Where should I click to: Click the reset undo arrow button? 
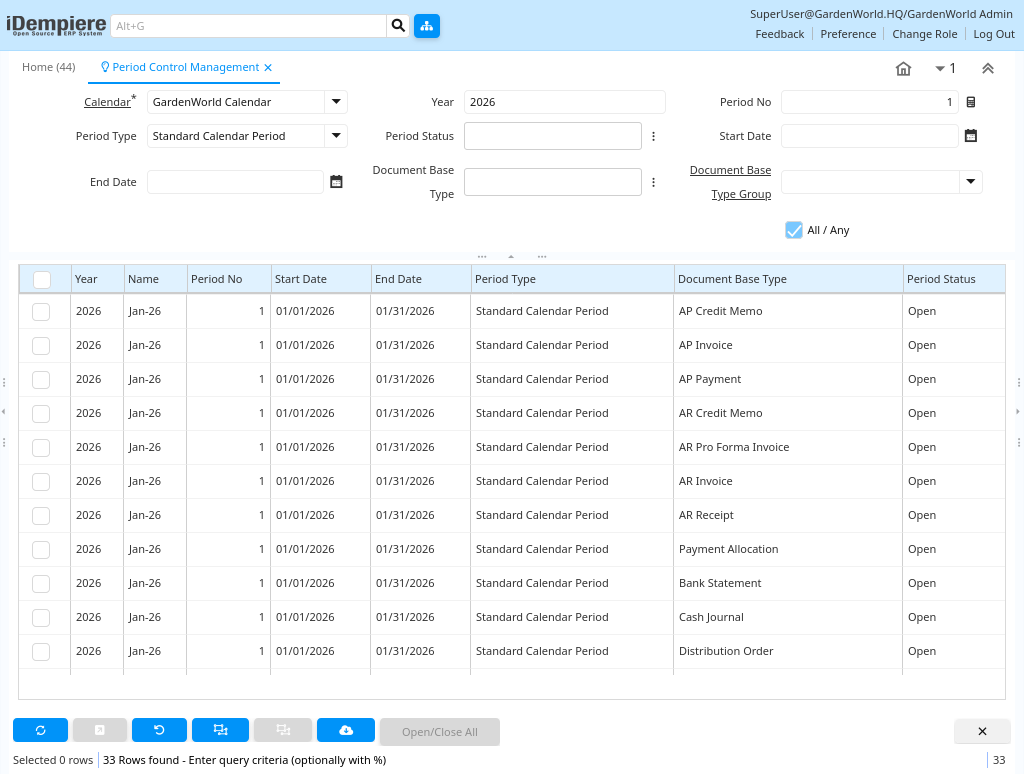pos(159,731)
